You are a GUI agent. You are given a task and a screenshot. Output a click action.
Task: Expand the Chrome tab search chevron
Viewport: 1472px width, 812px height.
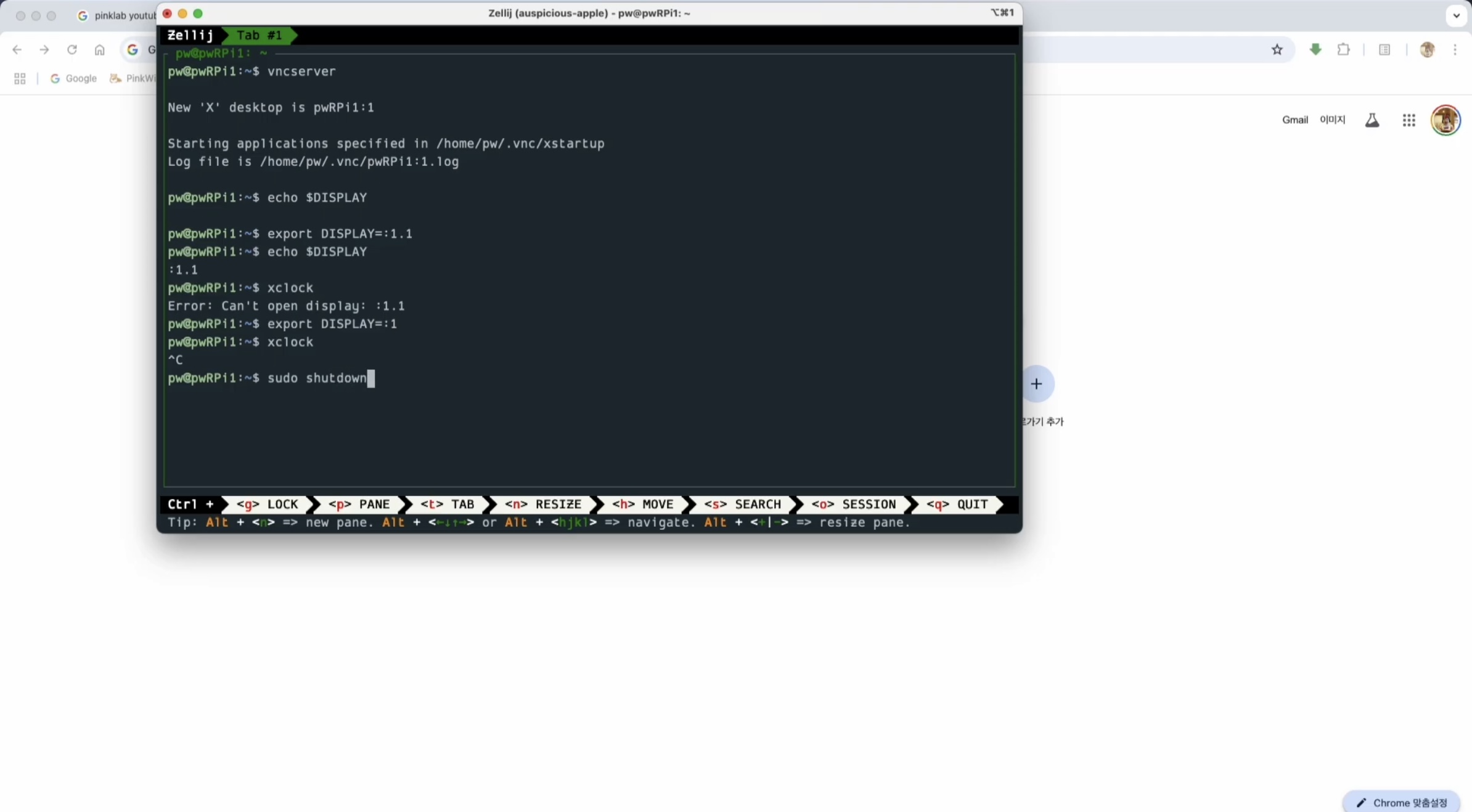tap(1456, 15)
